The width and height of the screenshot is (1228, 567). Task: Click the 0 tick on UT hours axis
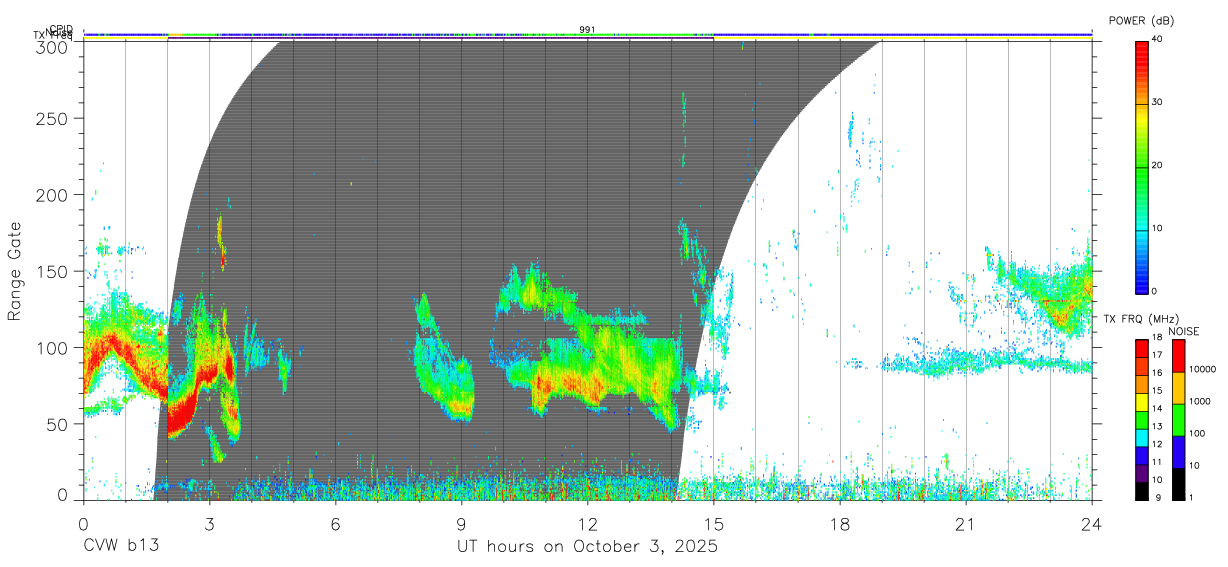[83, 523]
